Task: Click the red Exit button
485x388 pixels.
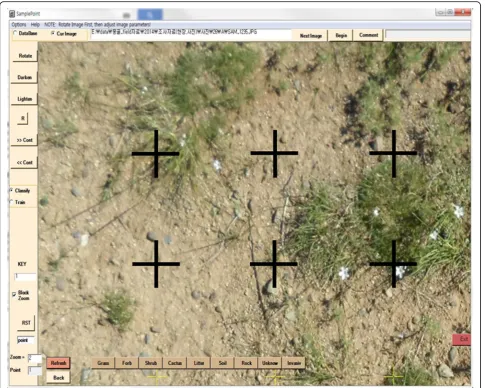Action: (462, 339)
